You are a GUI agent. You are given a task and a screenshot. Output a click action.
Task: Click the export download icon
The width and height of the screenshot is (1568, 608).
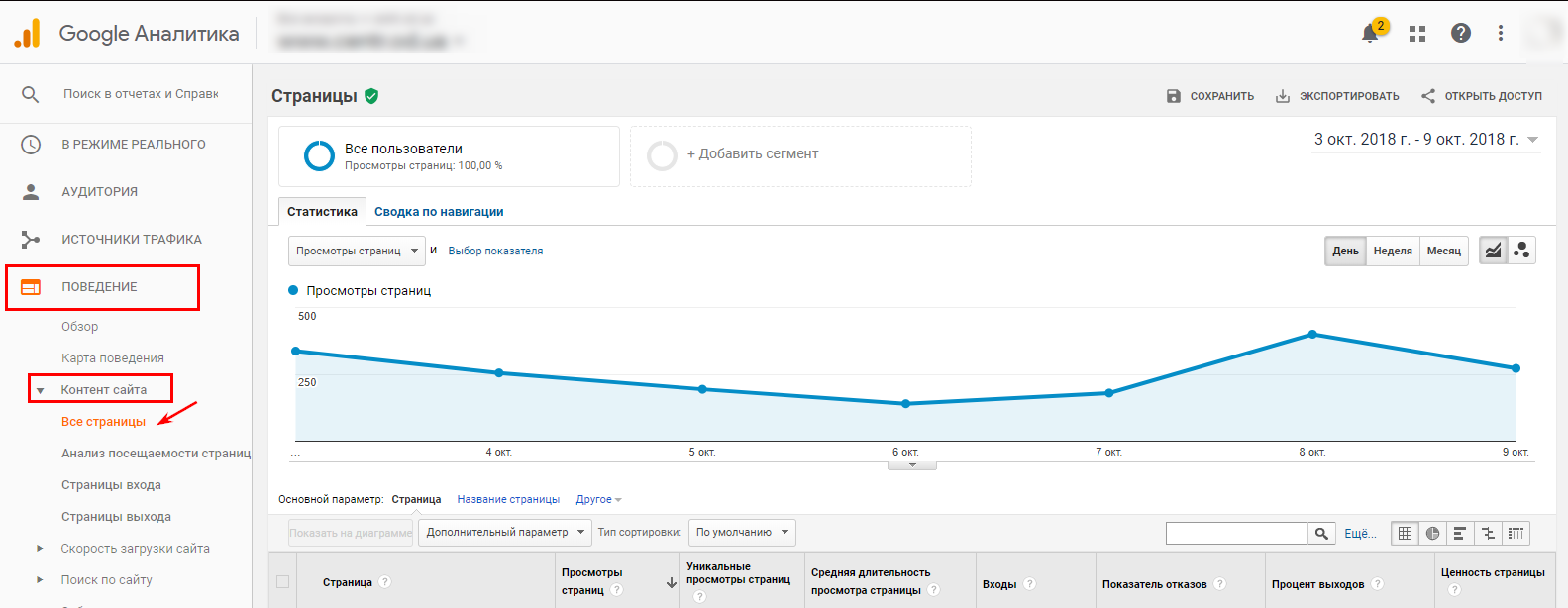point(1283,96)
